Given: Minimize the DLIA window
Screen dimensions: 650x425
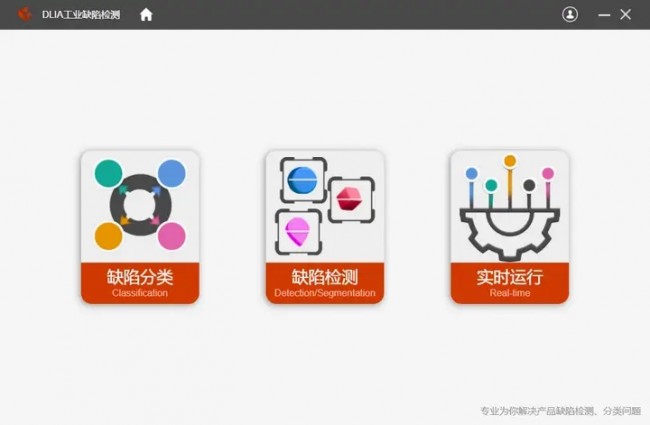Looking at the screenshot, I should (x=604, y=15).
